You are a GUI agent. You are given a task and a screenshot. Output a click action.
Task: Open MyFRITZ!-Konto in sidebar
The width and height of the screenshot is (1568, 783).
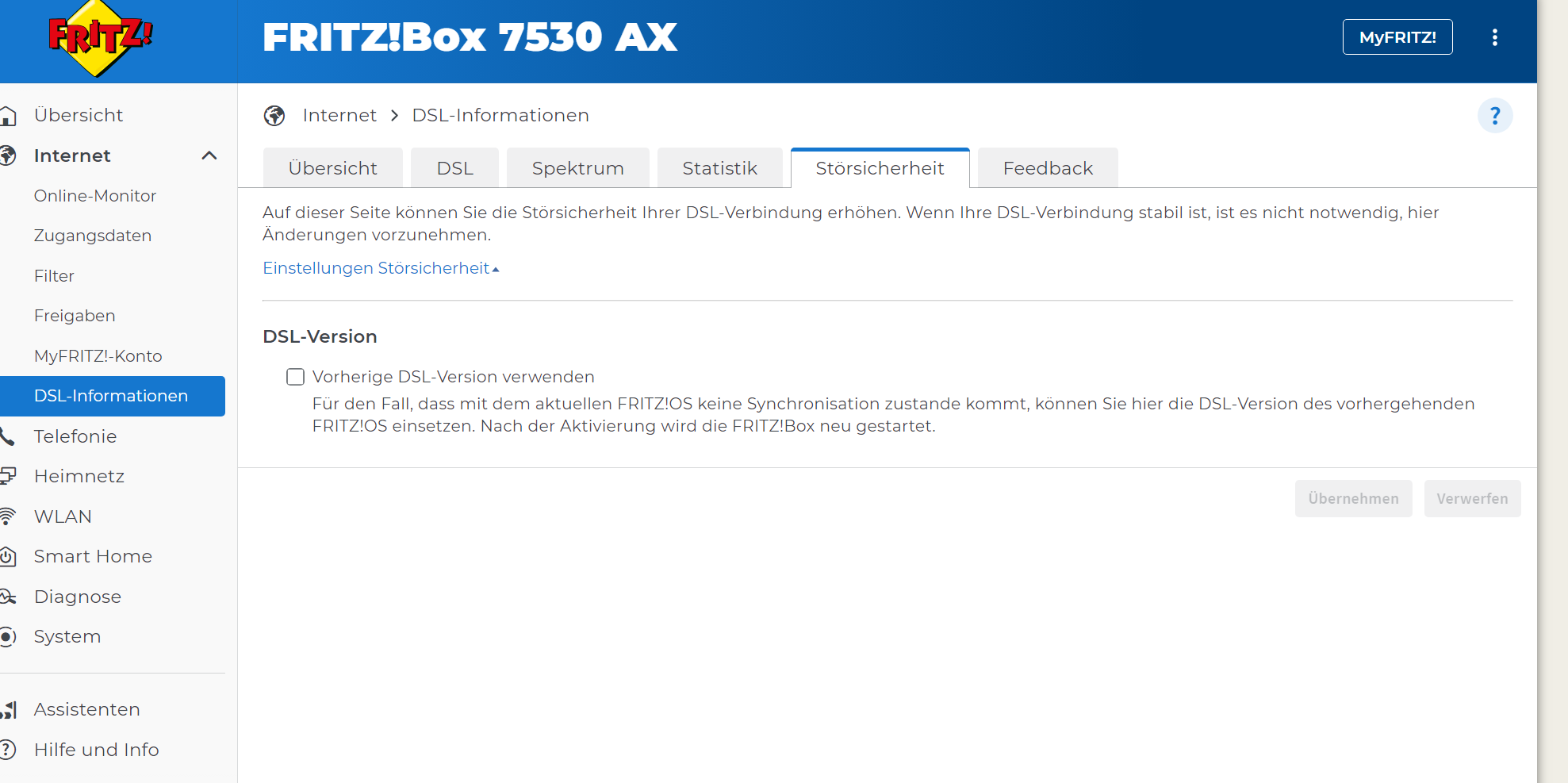pos(98,356)
